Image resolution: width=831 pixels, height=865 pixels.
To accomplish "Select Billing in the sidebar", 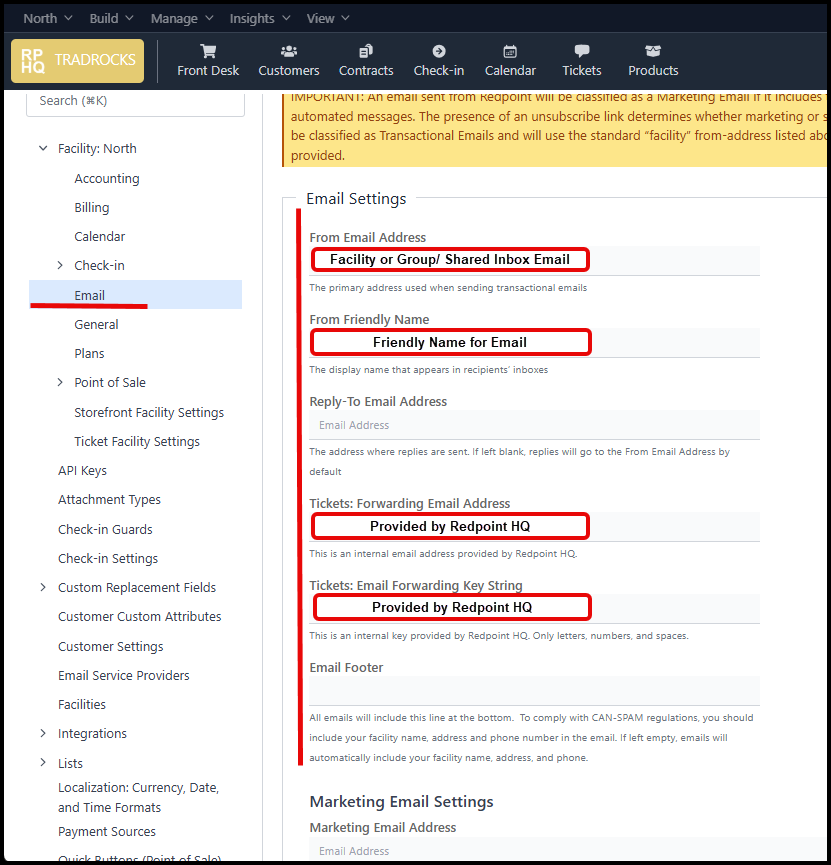I will [92, 208].
